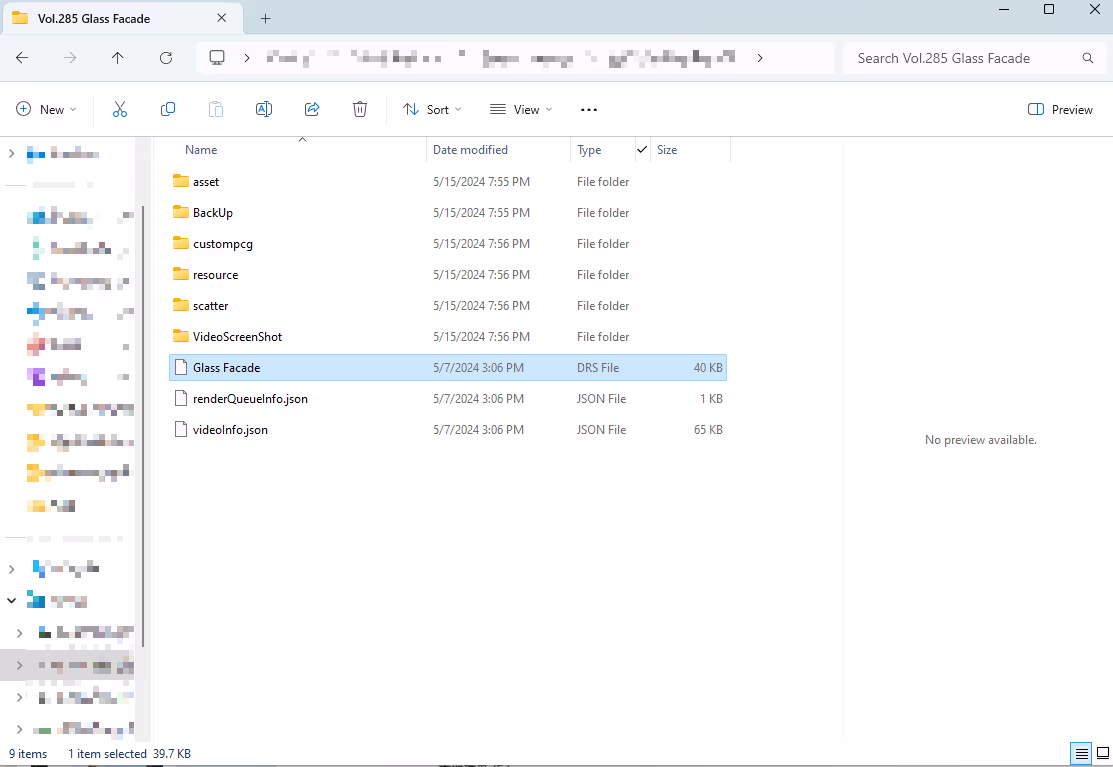The image size is (1113, 767).
Task: Click the DRS File type cell
Action: [598, 368]
